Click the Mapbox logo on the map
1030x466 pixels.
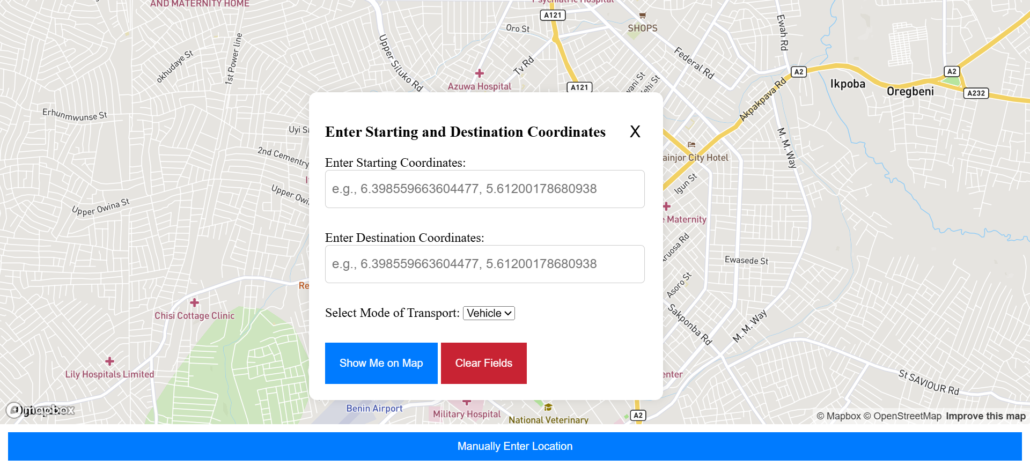[x=40, y=410]
